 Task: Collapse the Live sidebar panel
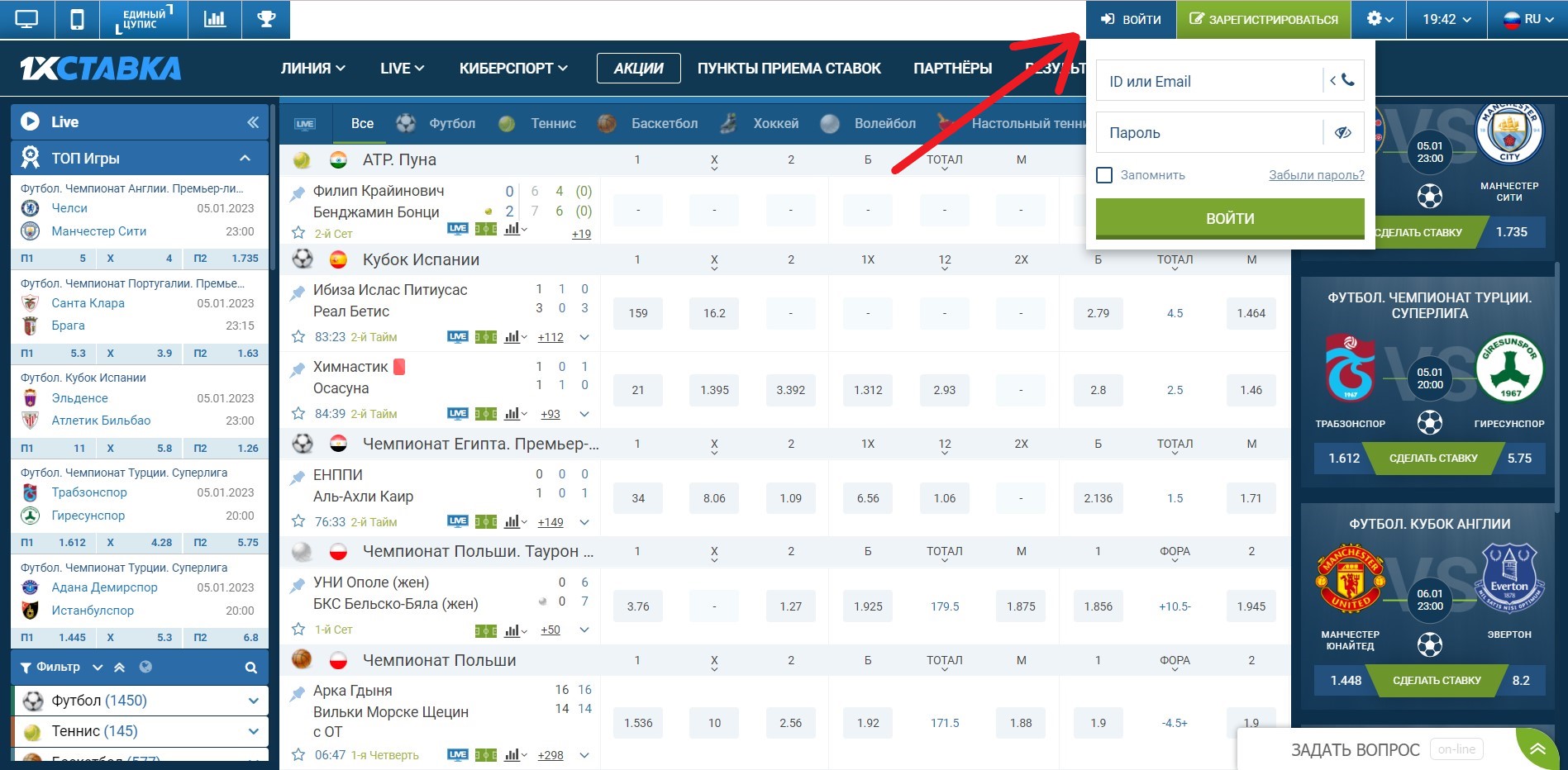pos(253,122)
